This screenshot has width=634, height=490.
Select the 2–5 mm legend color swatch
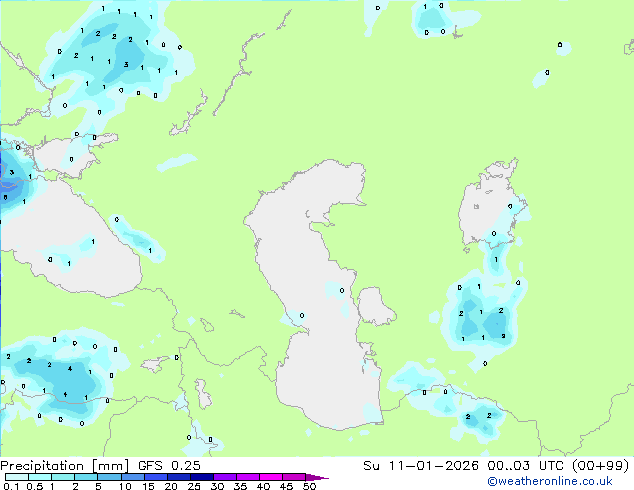click(x=86, y=477)
